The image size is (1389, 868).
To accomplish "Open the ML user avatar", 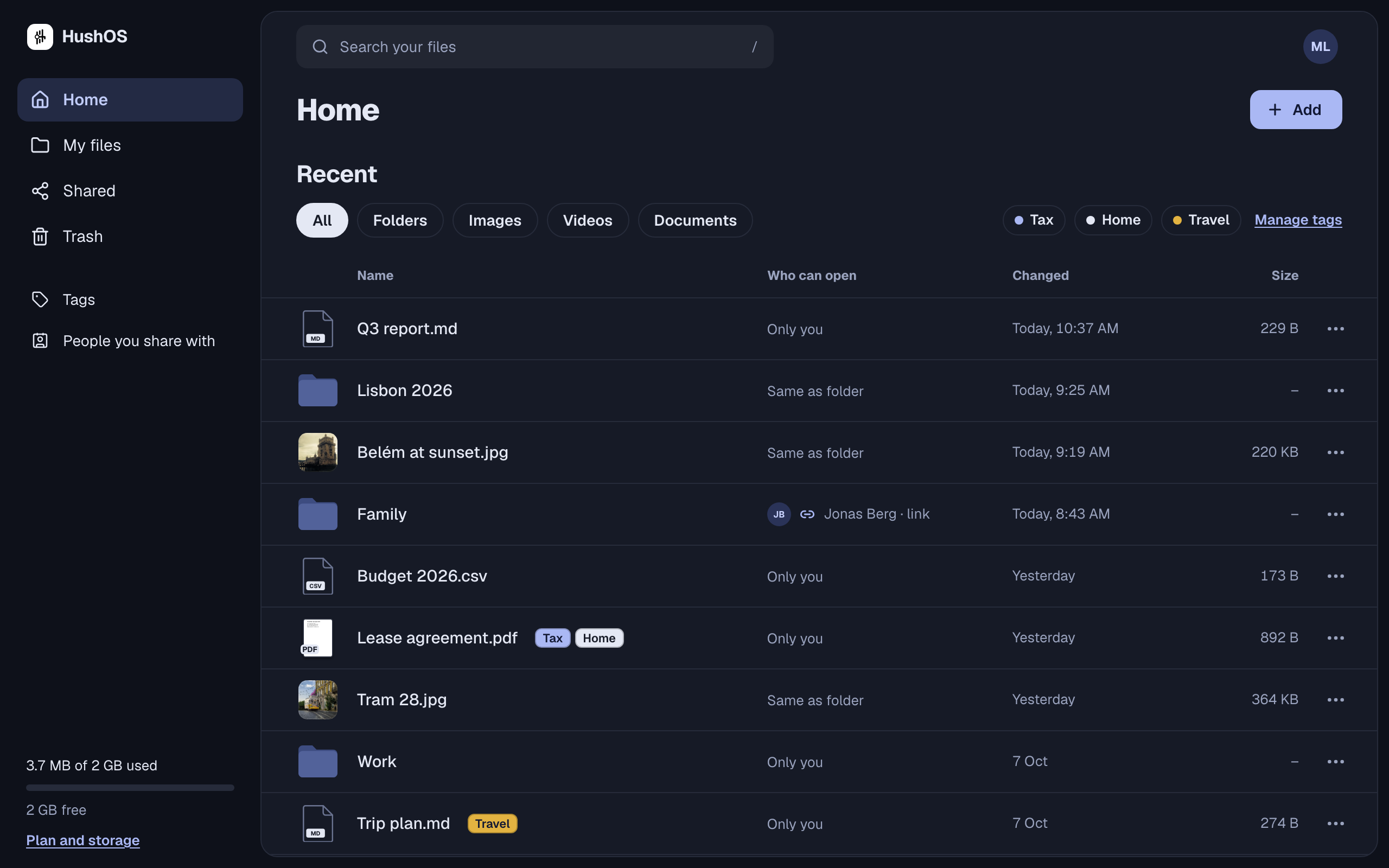I will point(1320,47).
